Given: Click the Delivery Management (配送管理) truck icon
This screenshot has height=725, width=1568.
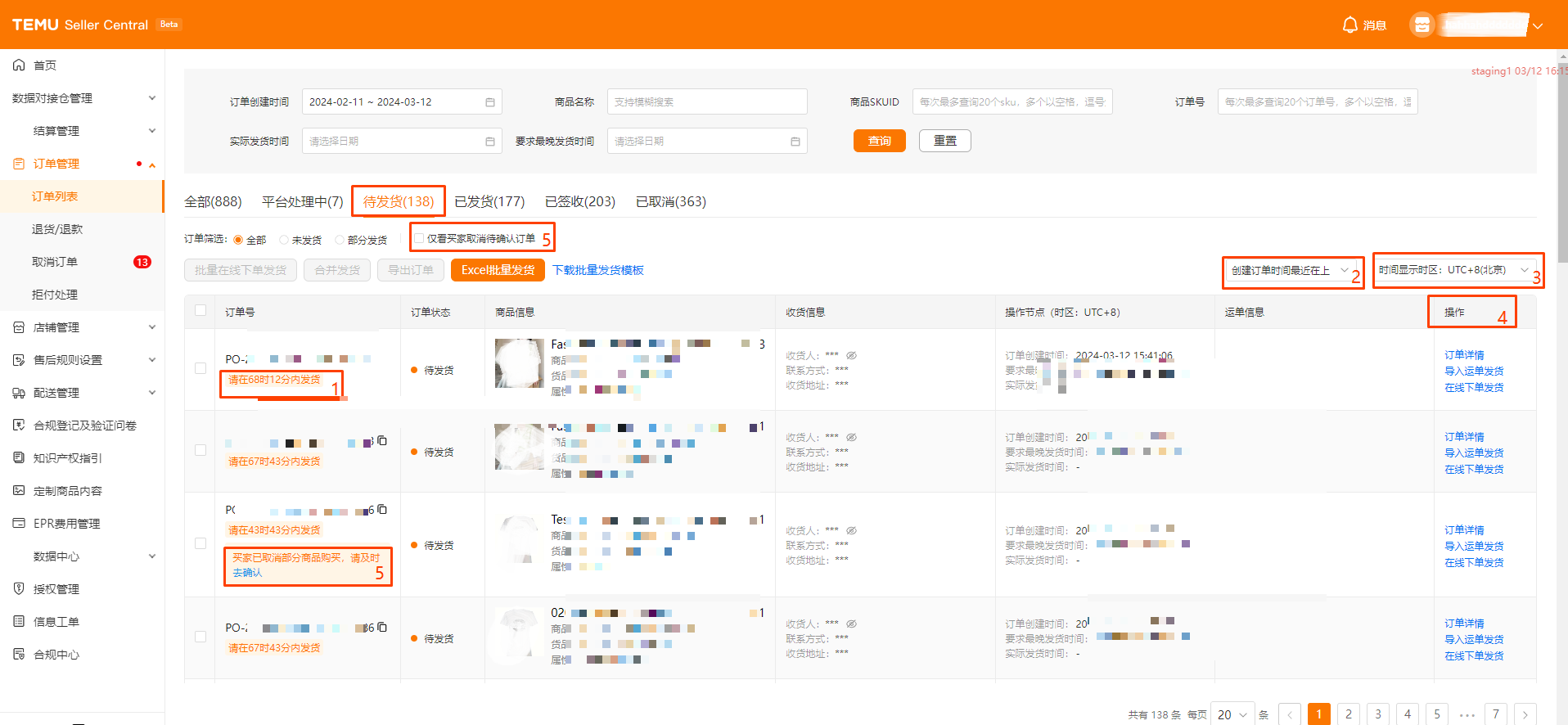Looking at the screenshot, I should pos(19,393).
